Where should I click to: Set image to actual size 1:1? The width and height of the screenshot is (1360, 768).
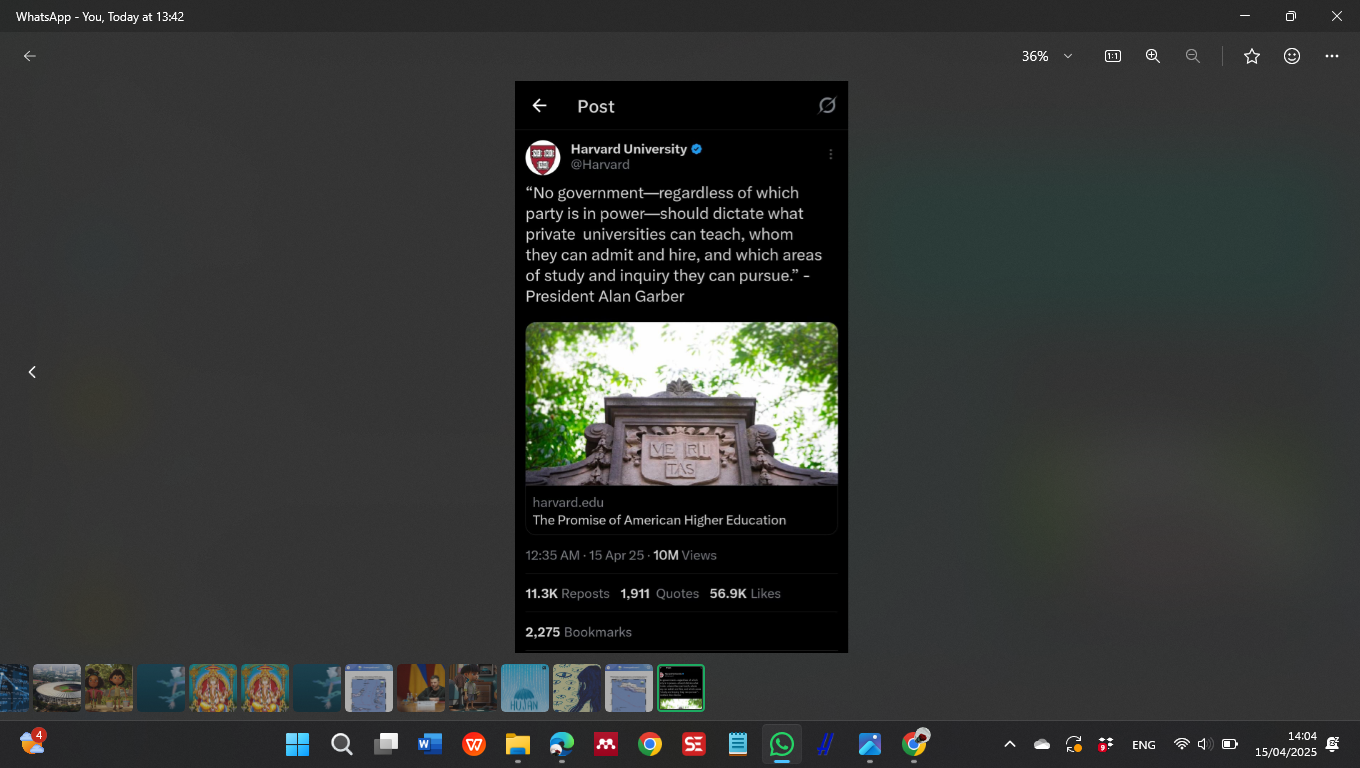click(1112, 56)
